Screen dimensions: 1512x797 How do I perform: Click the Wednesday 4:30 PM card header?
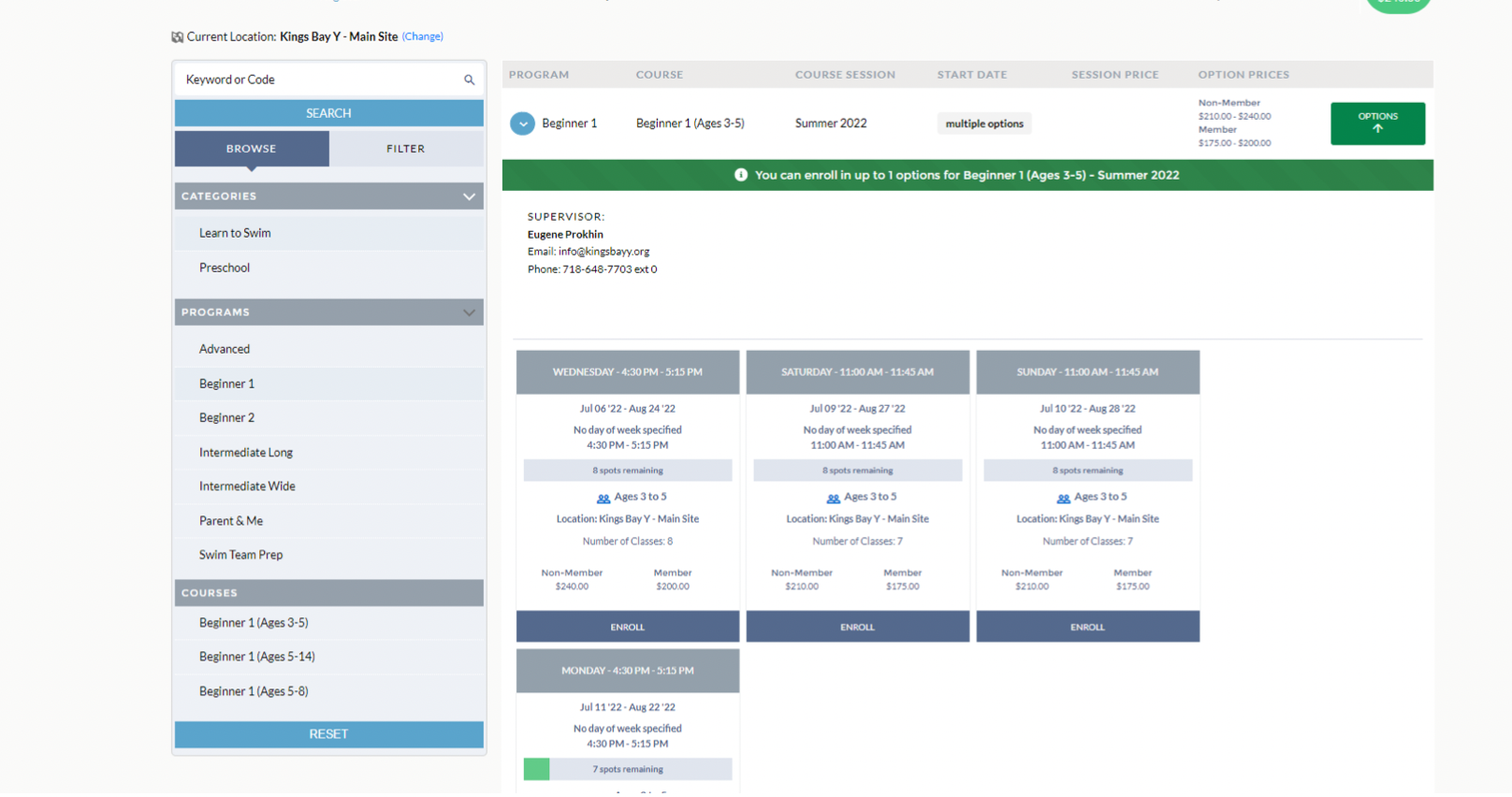[628, 372]
